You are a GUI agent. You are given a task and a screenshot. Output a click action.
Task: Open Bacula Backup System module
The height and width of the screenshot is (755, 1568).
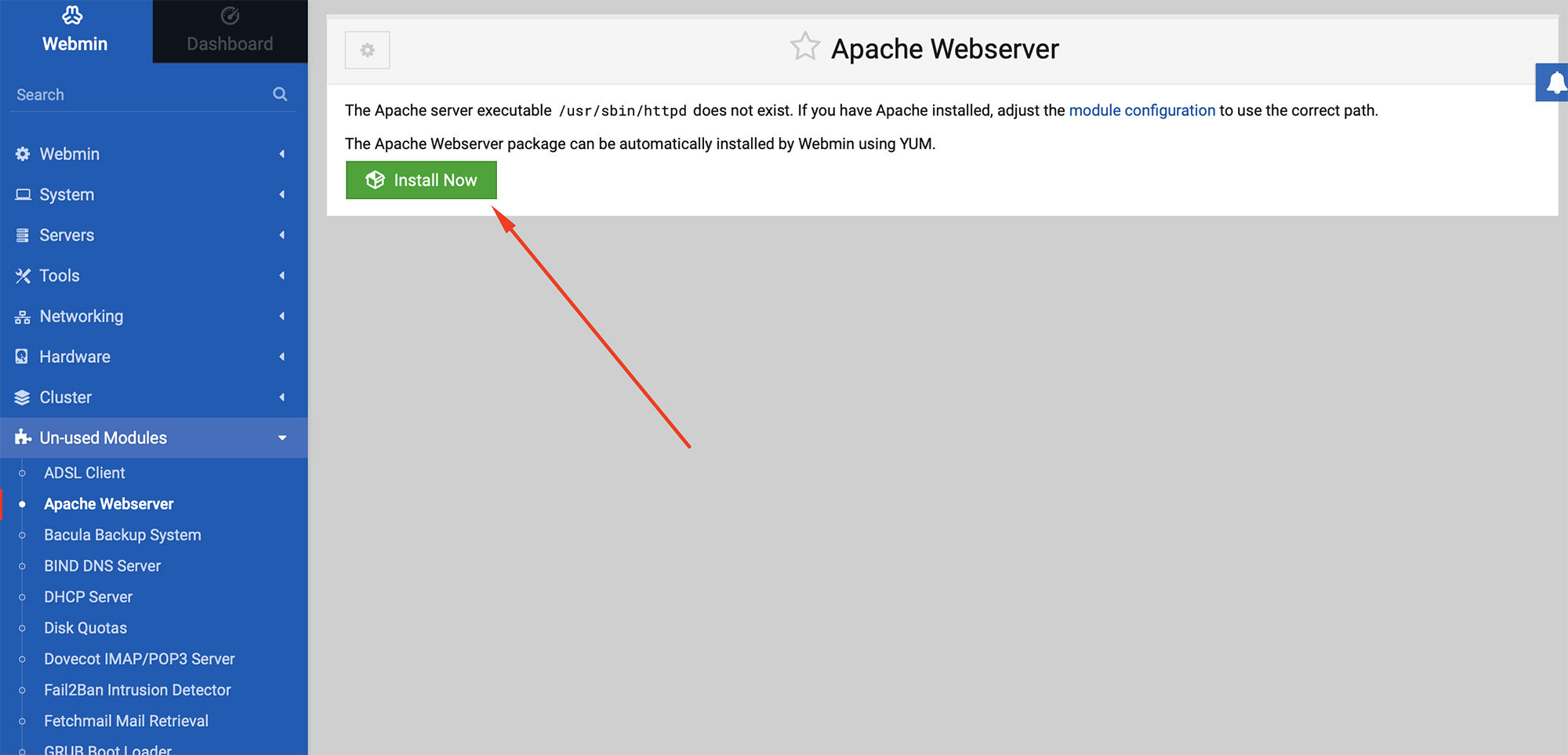click(x=122, y=535)
